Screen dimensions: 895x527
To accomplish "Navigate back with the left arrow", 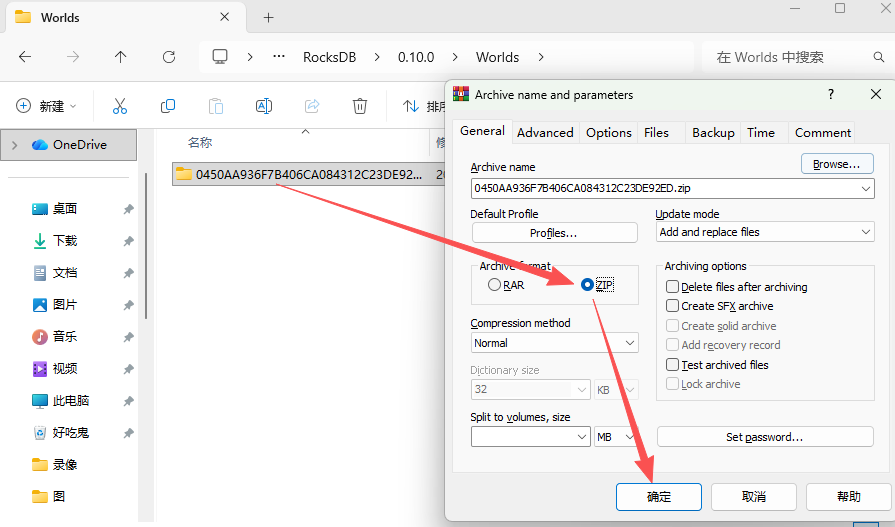I will coord(25,57).
